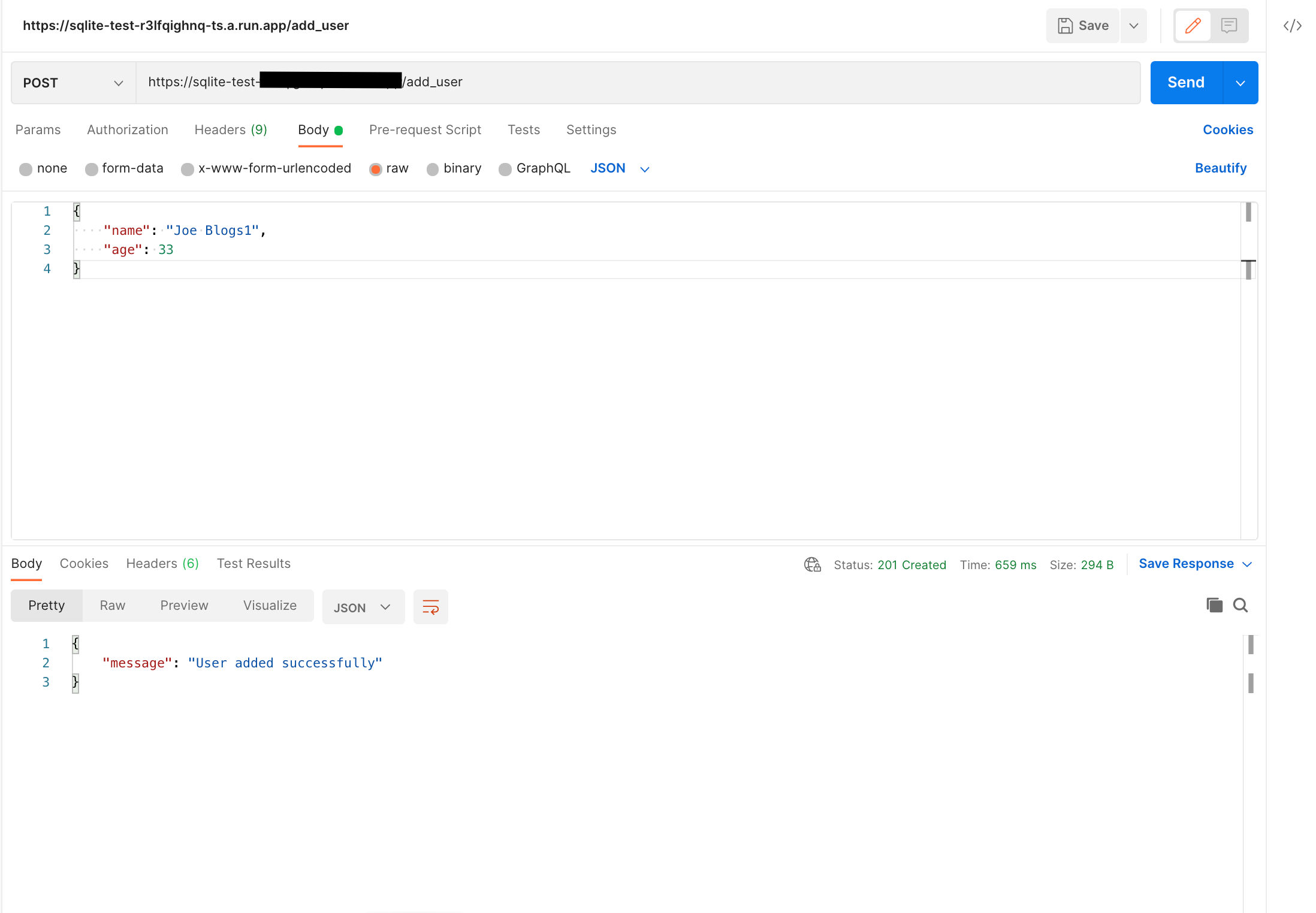
Task: Select the form-data body type
Action: [x=91, y=169]
